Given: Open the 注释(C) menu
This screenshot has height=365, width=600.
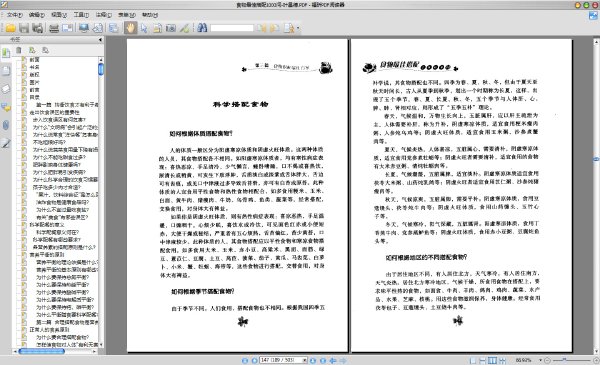Looking at the screenshot, I should [103, 15].
